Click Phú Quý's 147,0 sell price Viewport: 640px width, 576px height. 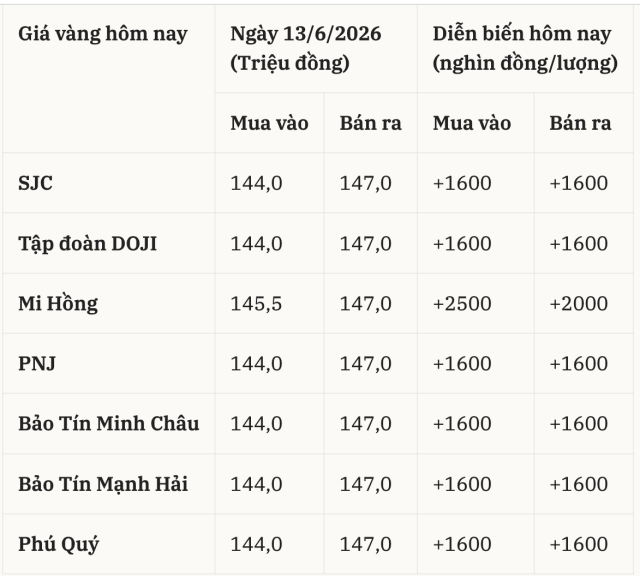coord(366,545)
